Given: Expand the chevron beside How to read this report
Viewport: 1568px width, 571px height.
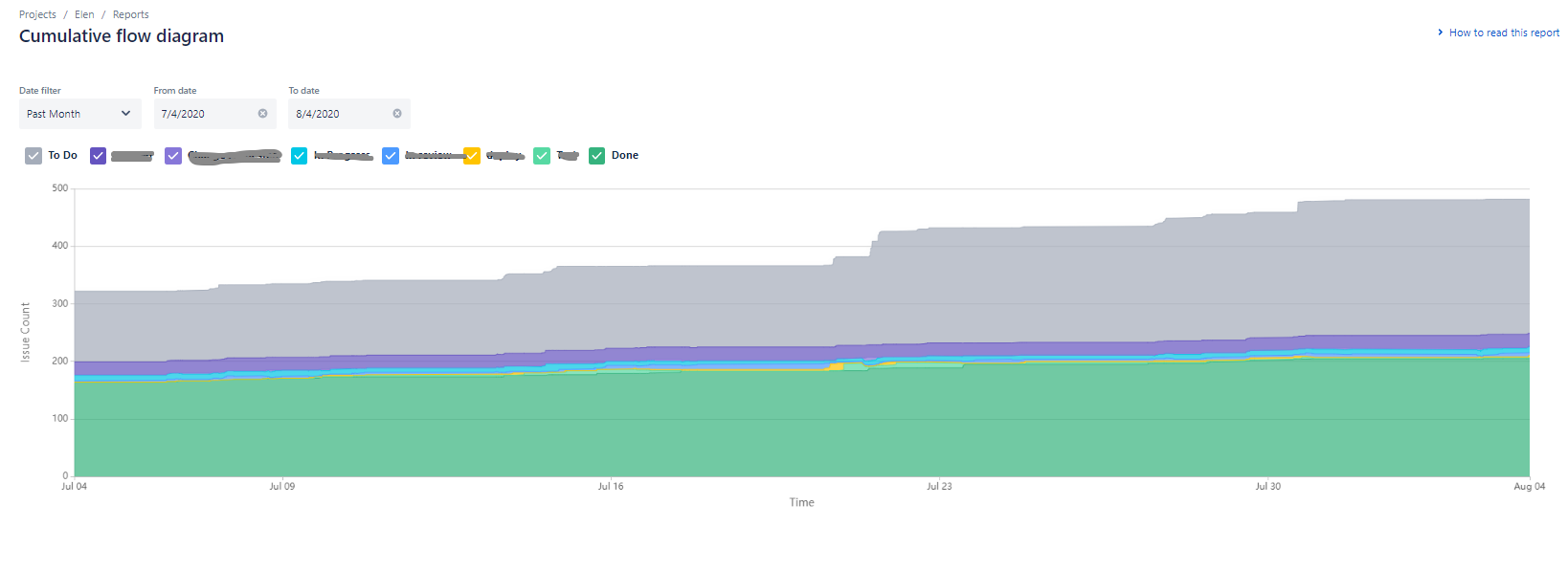Looking at the screenshot, I should tap(1441, 33).
